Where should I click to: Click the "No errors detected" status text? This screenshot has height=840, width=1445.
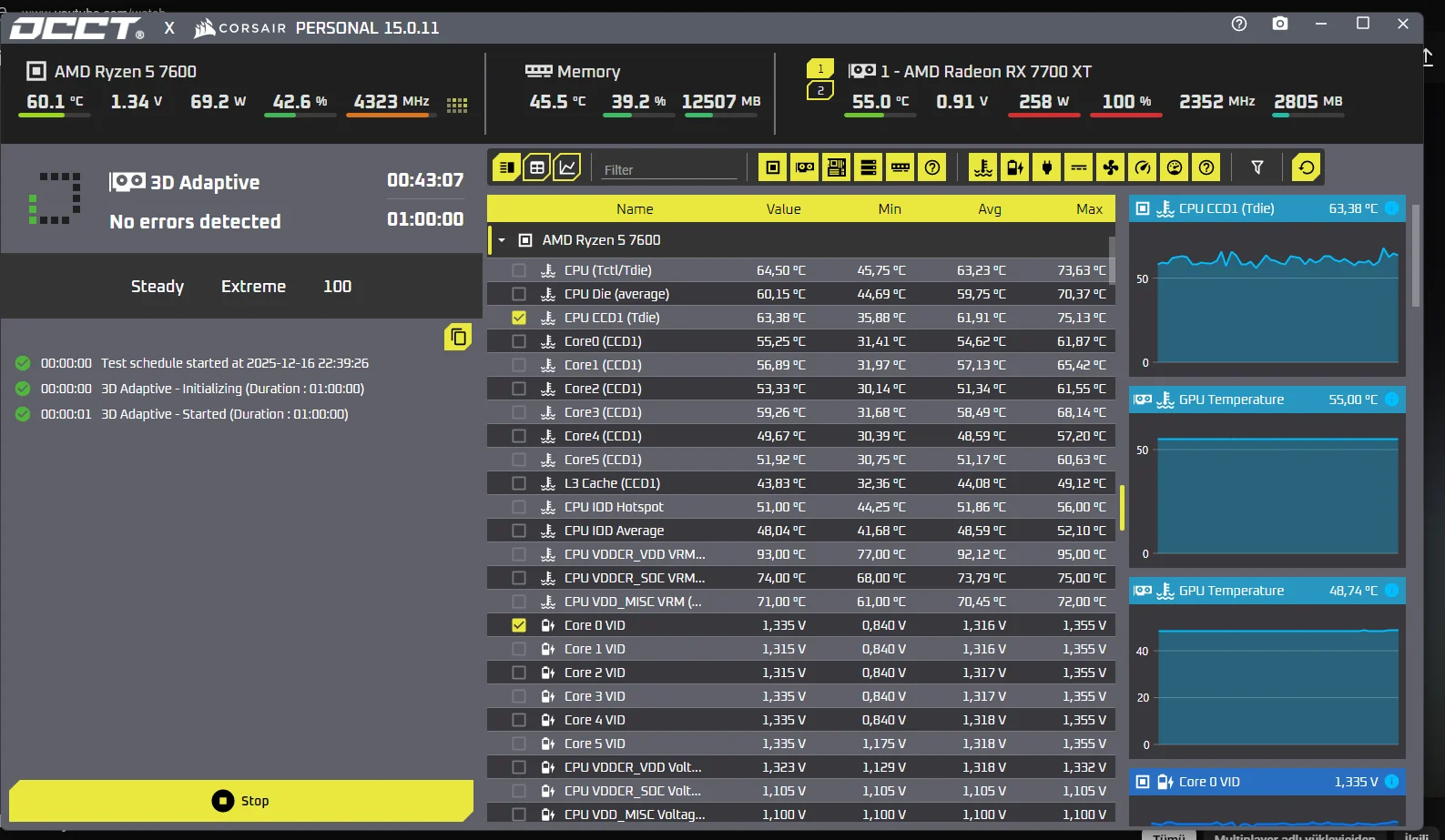195,222
